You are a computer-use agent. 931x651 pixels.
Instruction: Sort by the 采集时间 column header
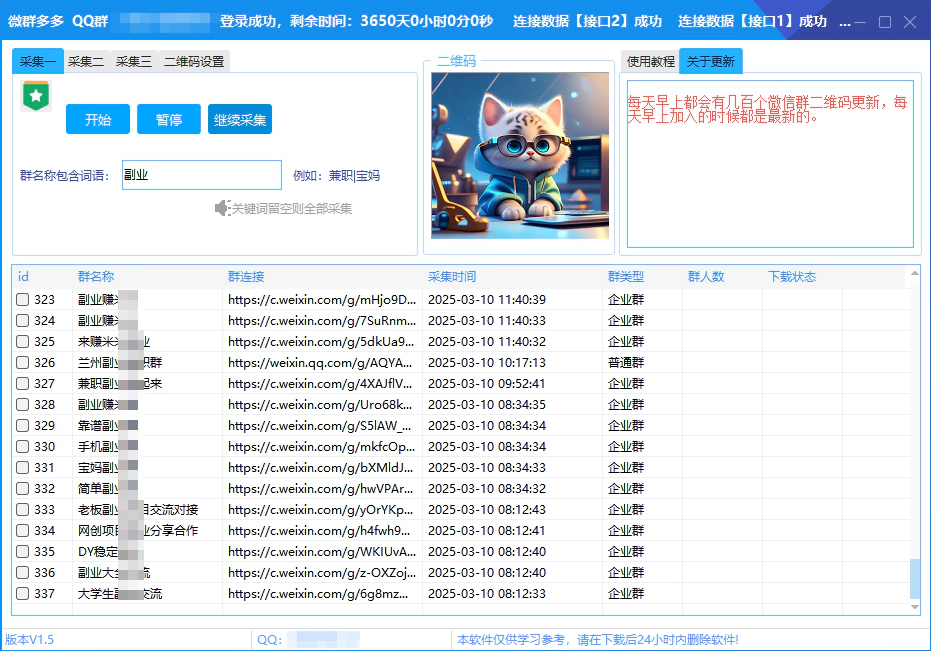pyautogui.click(x=452, y=277)
